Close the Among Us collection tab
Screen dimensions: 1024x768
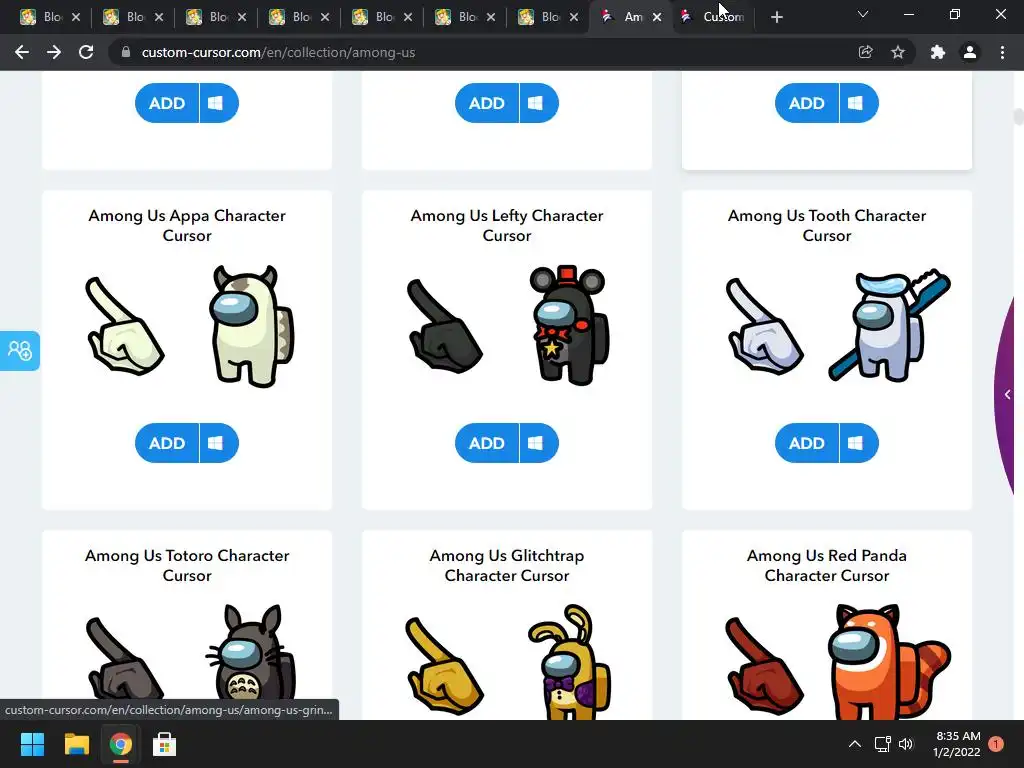657,17
